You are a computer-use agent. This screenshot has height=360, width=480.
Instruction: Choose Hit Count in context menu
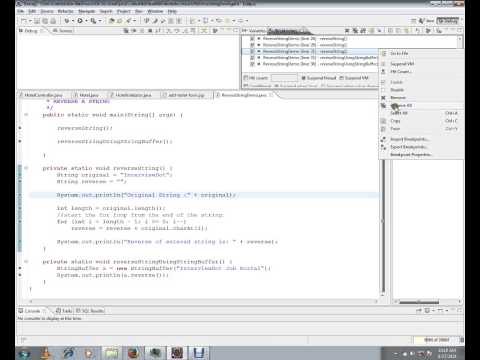pos(401,71)
